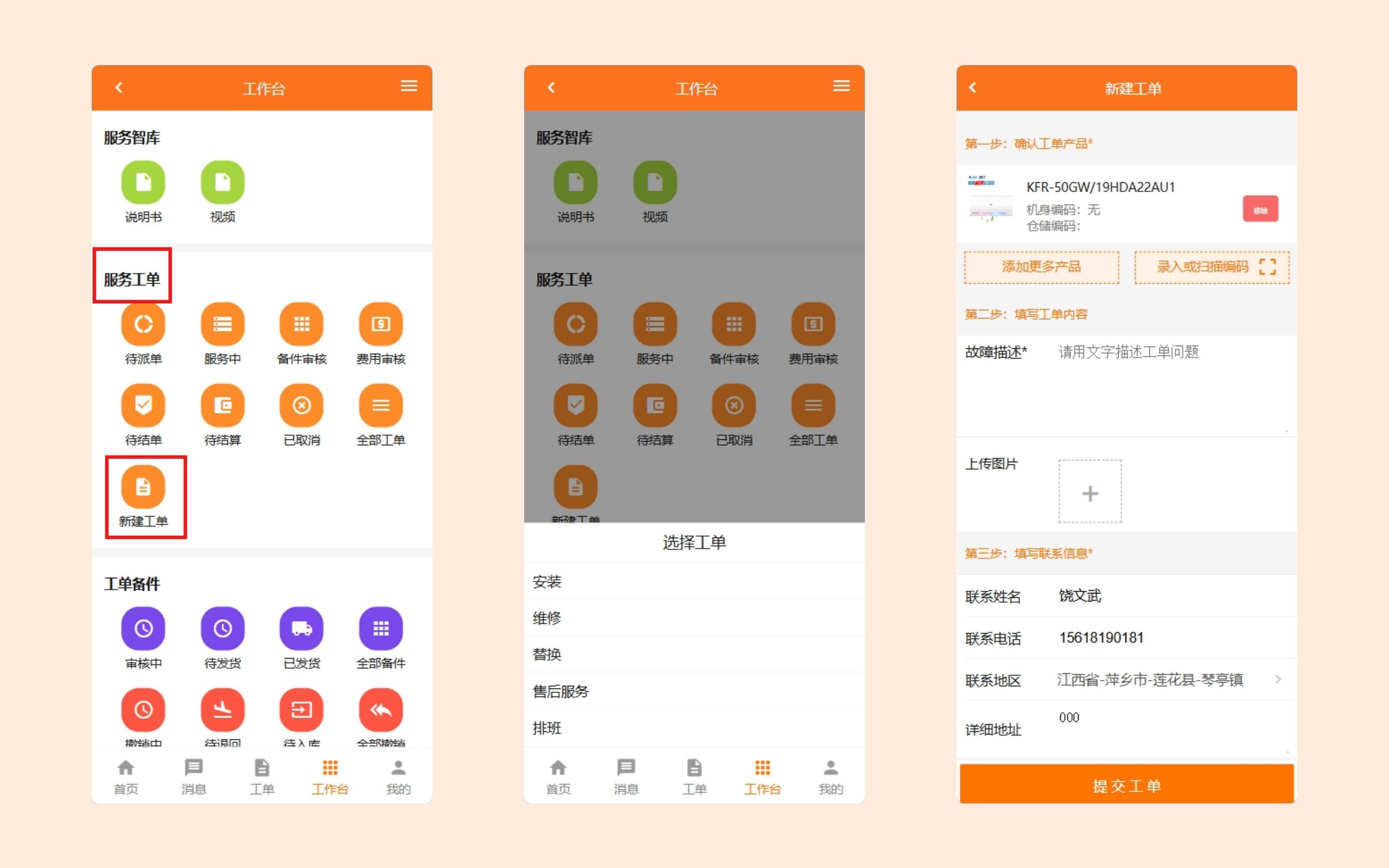
Task: Tap 录入或扫描编码 button
Action: [x=1212, y=267]
